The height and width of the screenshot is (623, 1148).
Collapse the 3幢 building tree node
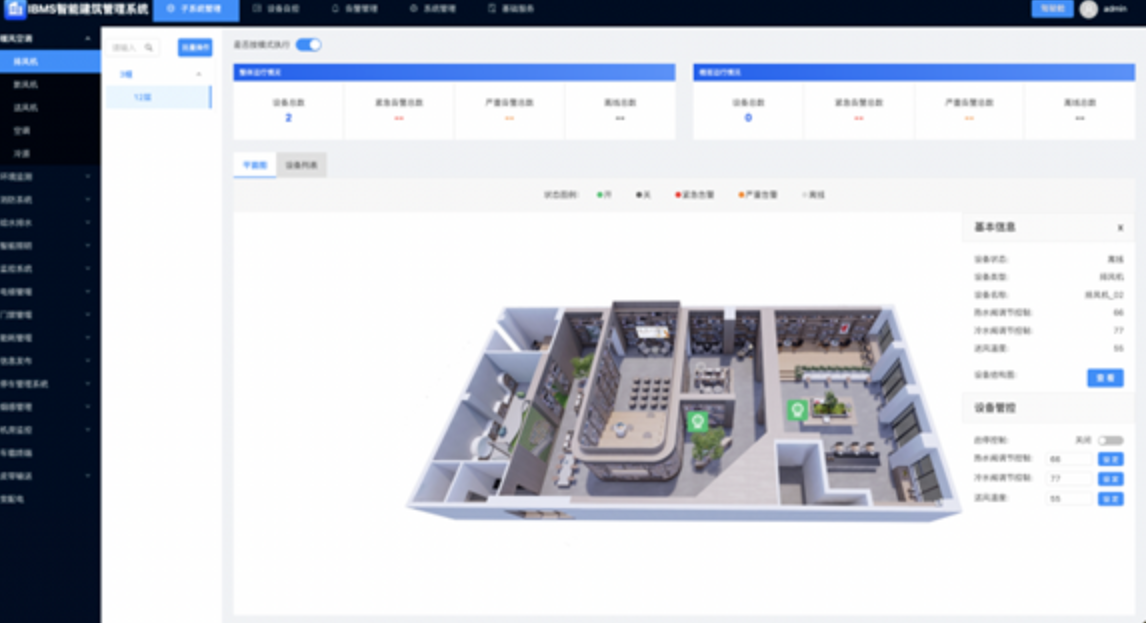point(198,74)
